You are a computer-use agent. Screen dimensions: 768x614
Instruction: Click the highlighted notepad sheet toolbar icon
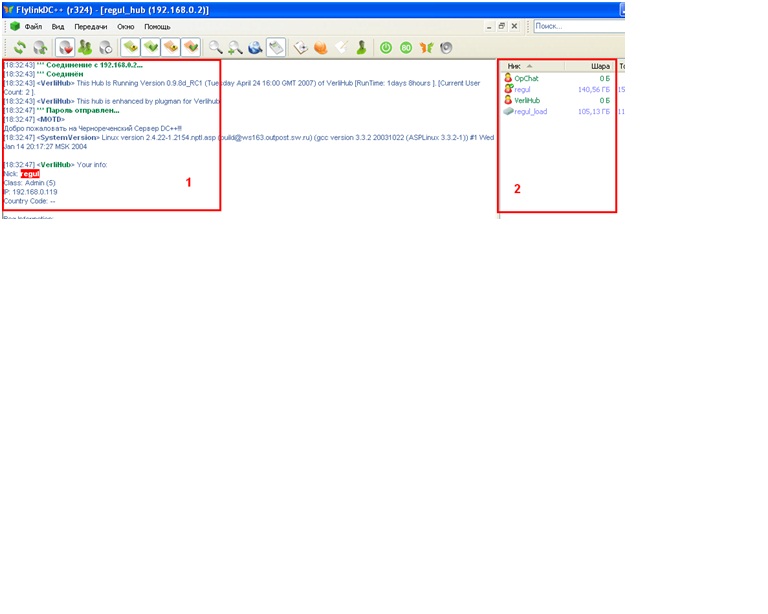[x=276, y=47]
